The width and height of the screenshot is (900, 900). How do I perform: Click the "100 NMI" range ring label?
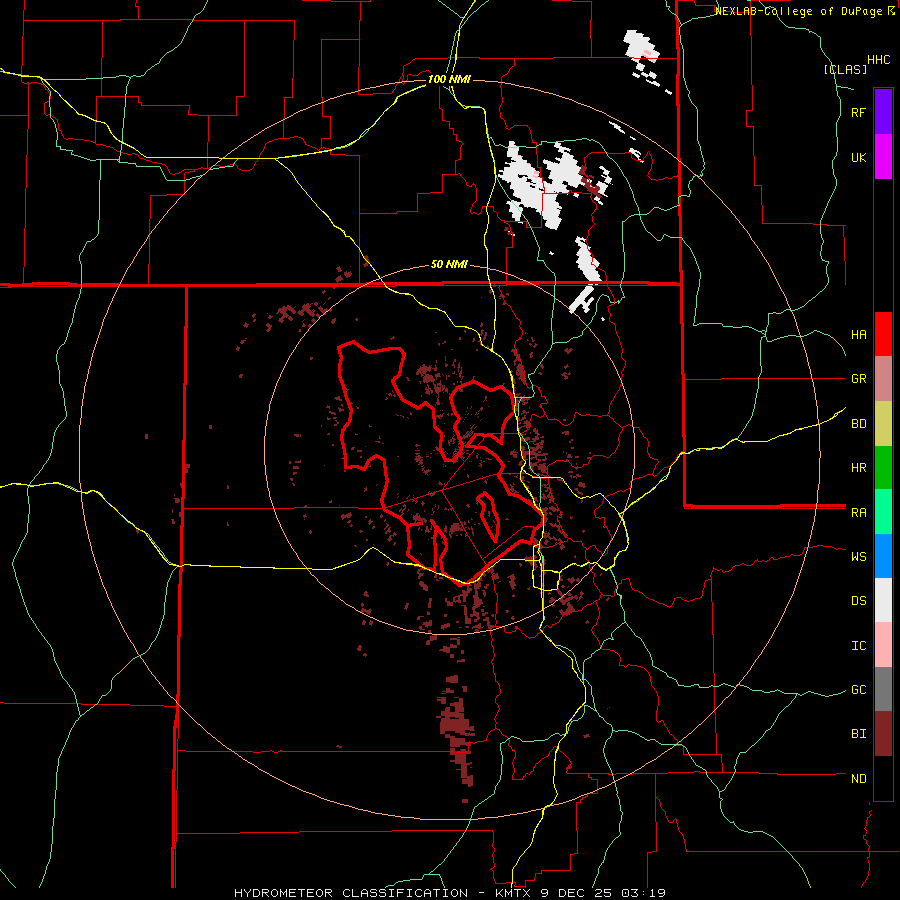[449, 79]
